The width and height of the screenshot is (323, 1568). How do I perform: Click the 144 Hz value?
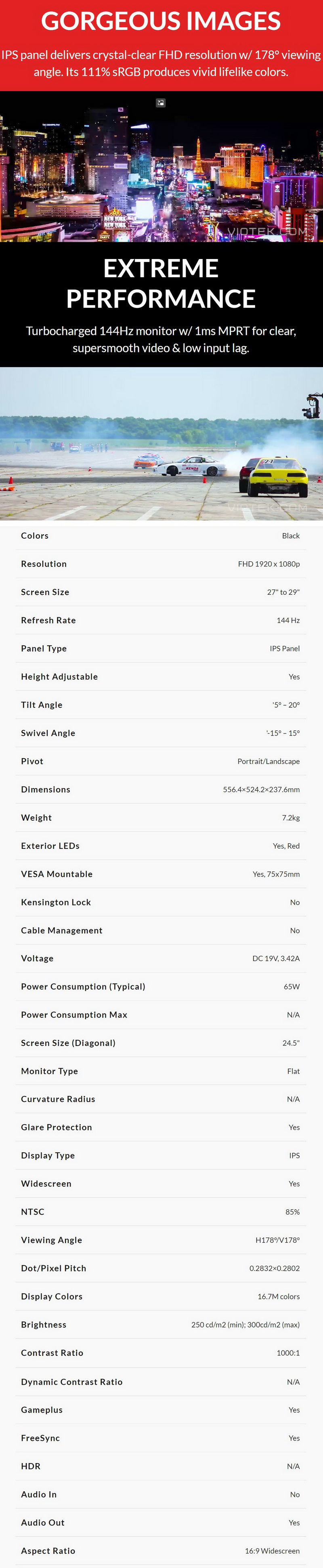pyautogui.click(x=287, y=620)
